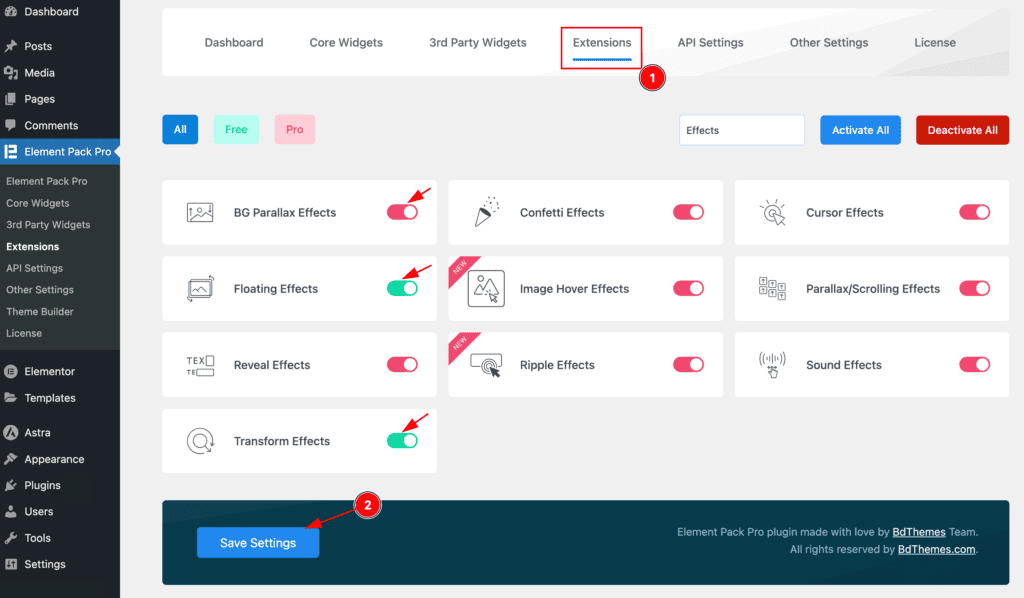Viewport: 1024px width, 598px height.
Task: Click the Tools wrench icon
Action: [10, 538]
